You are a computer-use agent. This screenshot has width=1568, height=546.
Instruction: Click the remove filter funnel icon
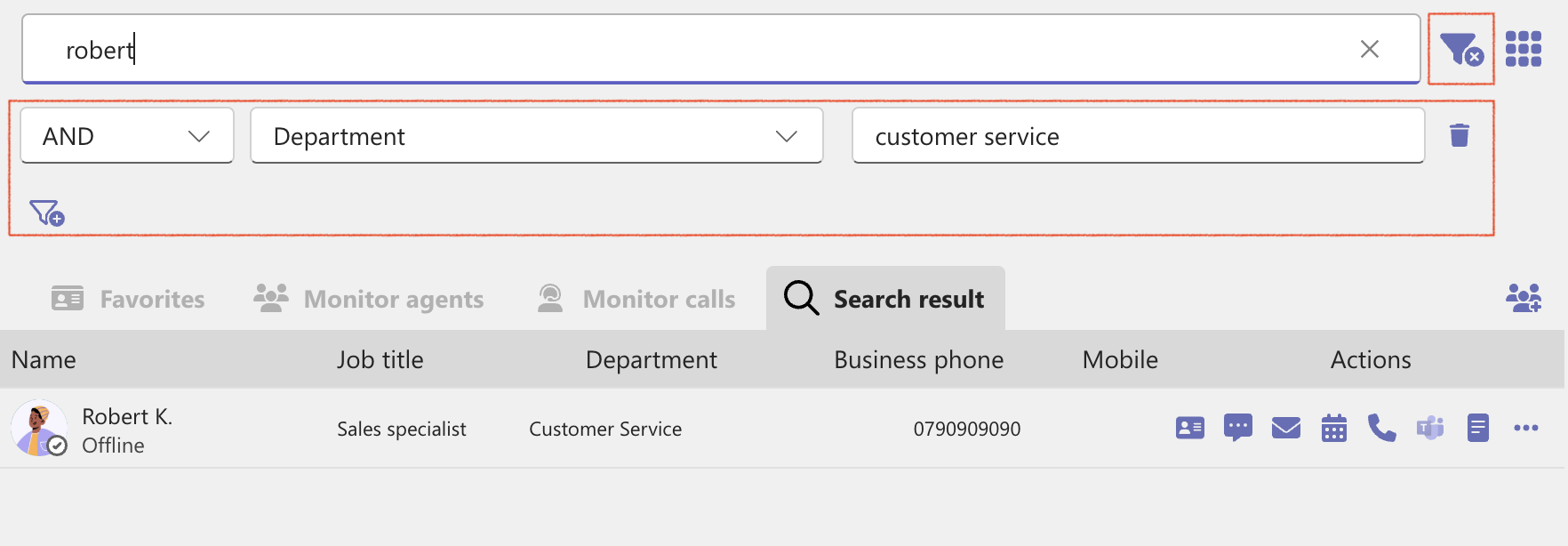pyautogui.click(x=1461, y=49)
